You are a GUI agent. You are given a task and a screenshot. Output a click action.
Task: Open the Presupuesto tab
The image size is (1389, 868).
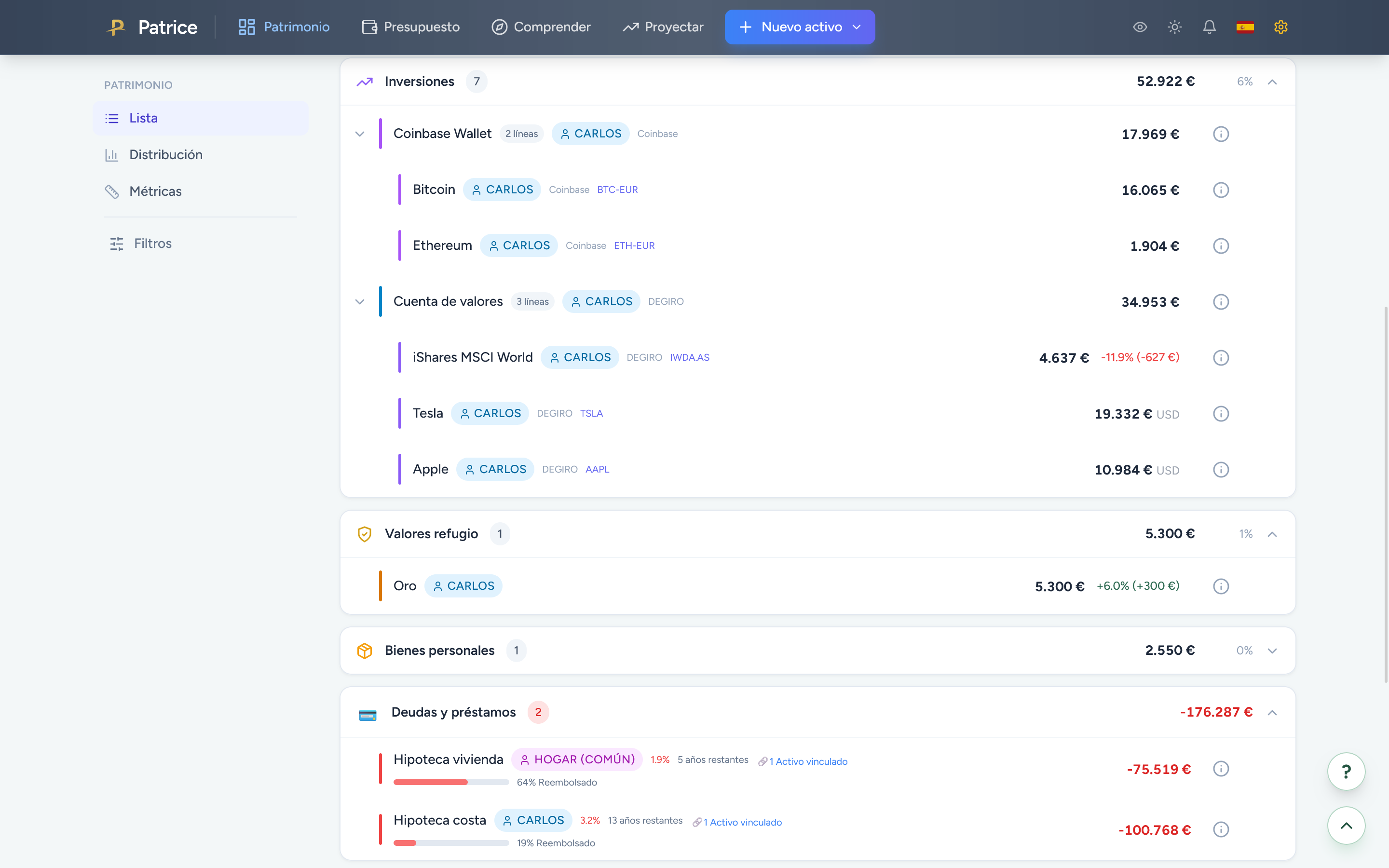(x=410, y=27)
